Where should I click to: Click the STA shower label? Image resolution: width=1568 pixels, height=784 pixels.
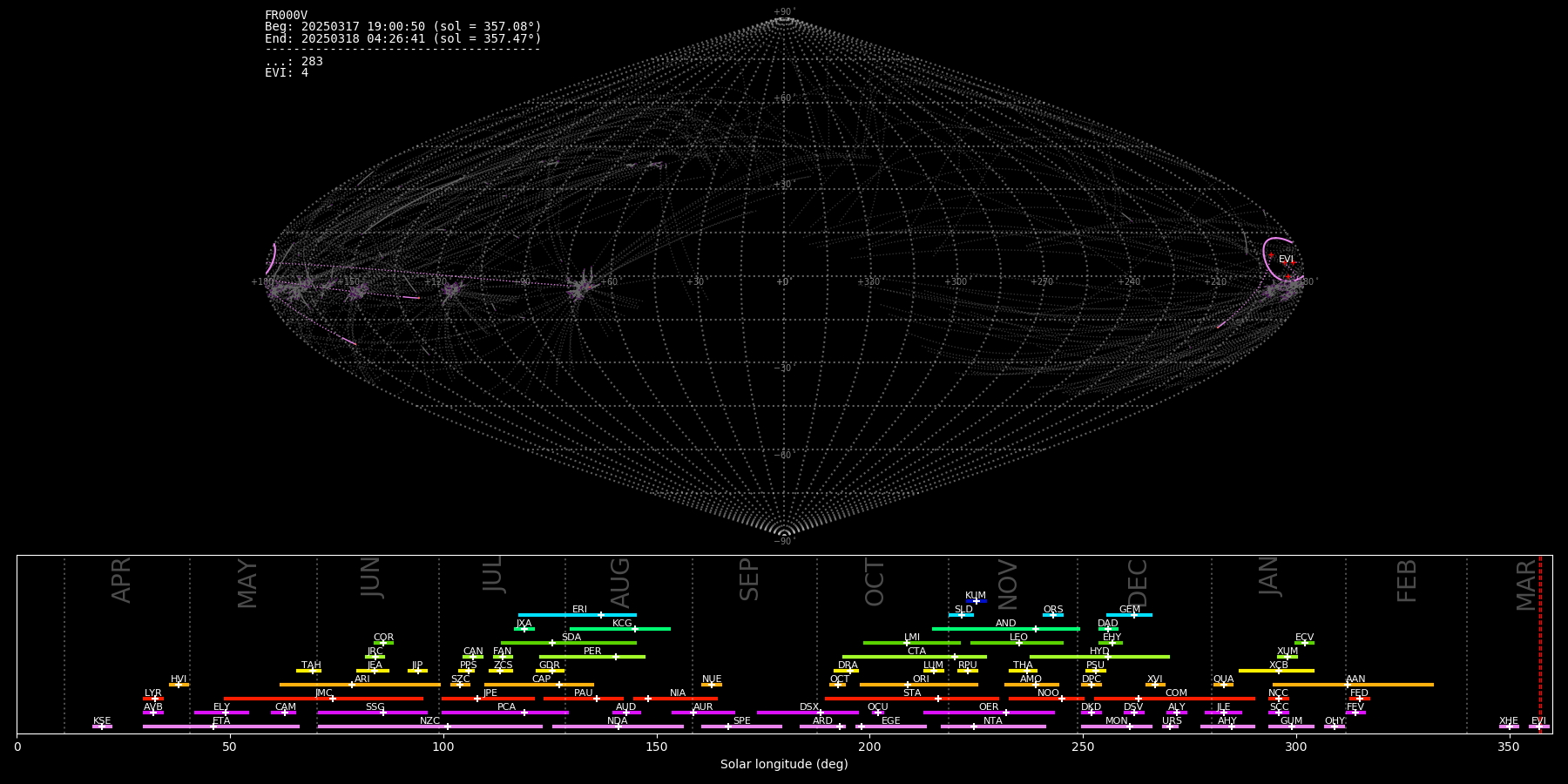(912, 693)
